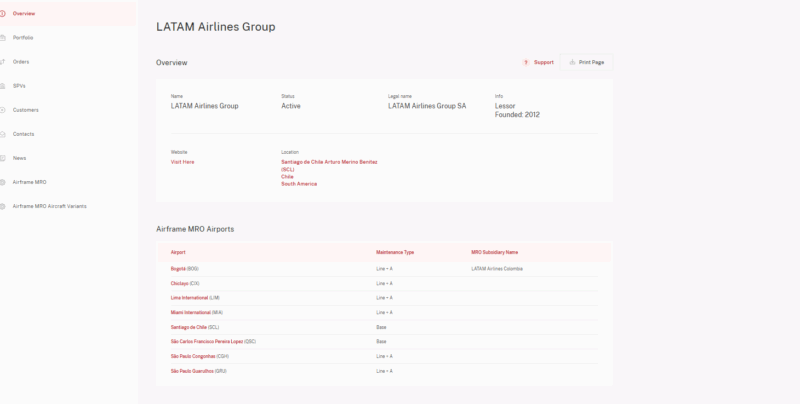Click the Airframe MRO sidebar icon
This screenshot has height=404, width=800.
coord(3,182)
